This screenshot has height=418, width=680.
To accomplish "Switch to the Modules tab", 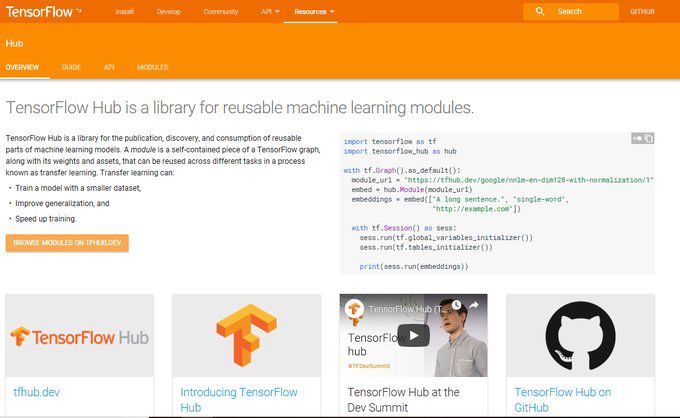I will (x=153, y=67).
